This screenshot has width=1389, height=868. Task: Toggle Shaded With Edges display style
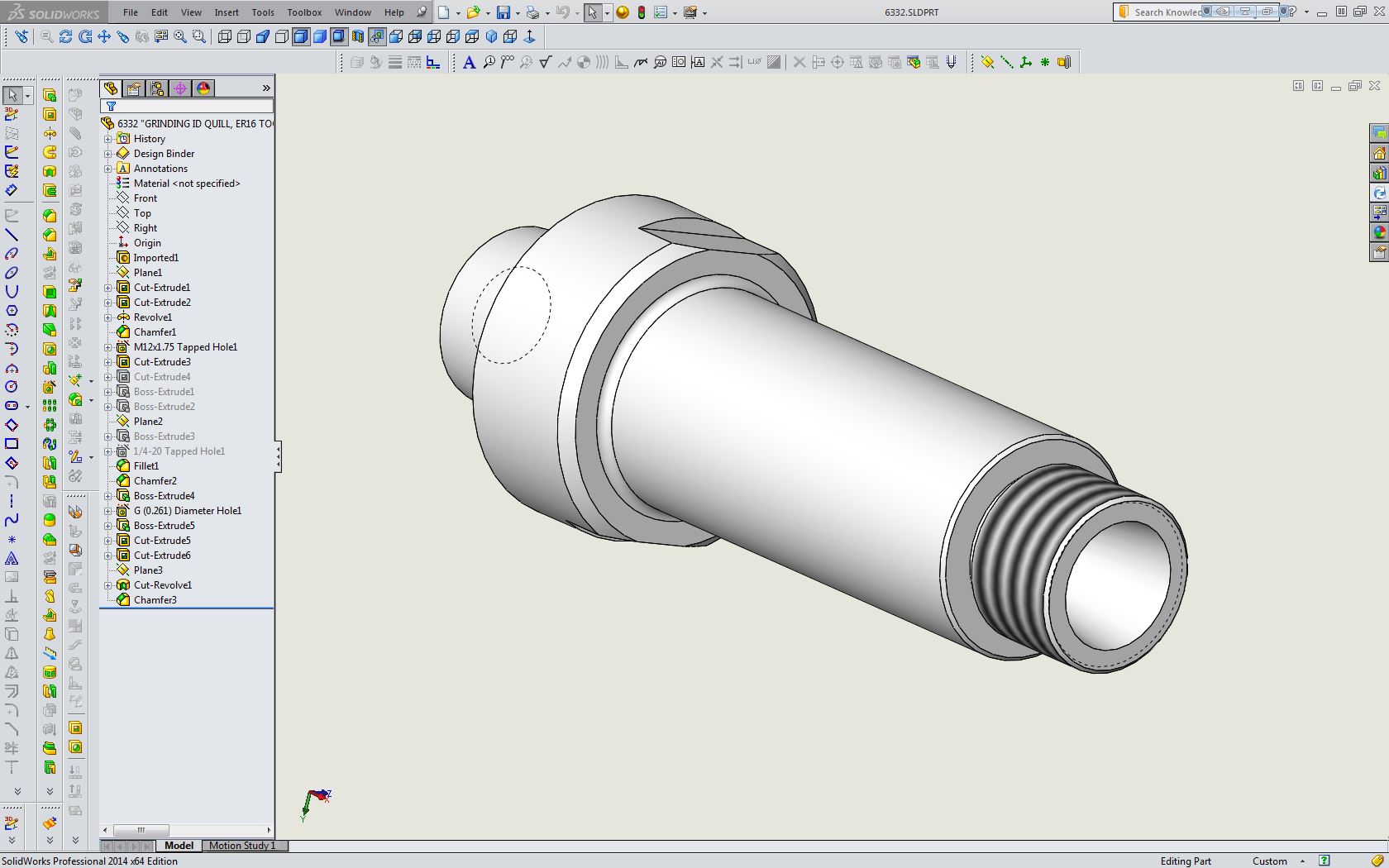tap(300, 36)
